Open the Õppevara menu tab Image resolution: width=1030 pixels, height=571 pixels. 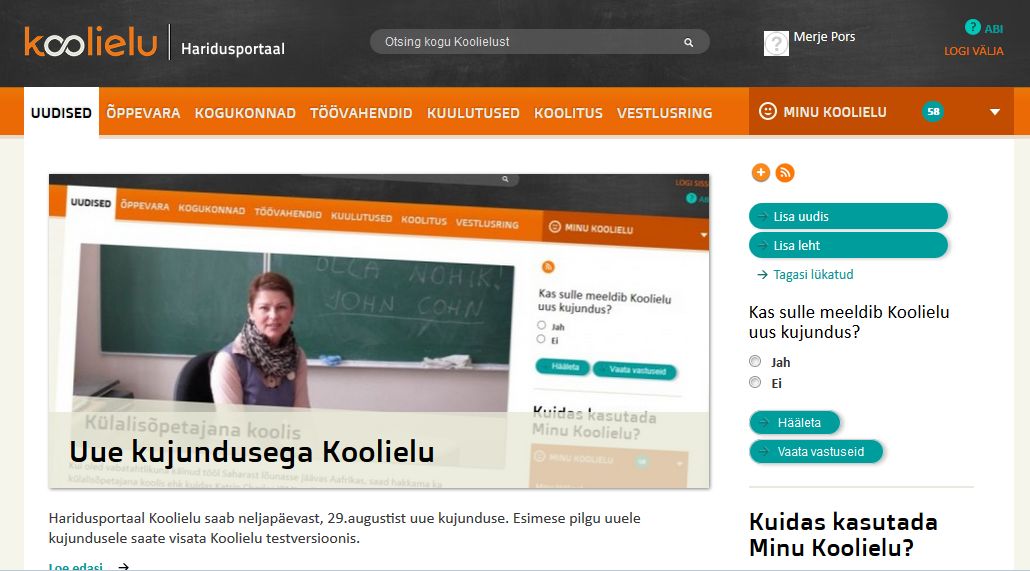click(143, 113)
